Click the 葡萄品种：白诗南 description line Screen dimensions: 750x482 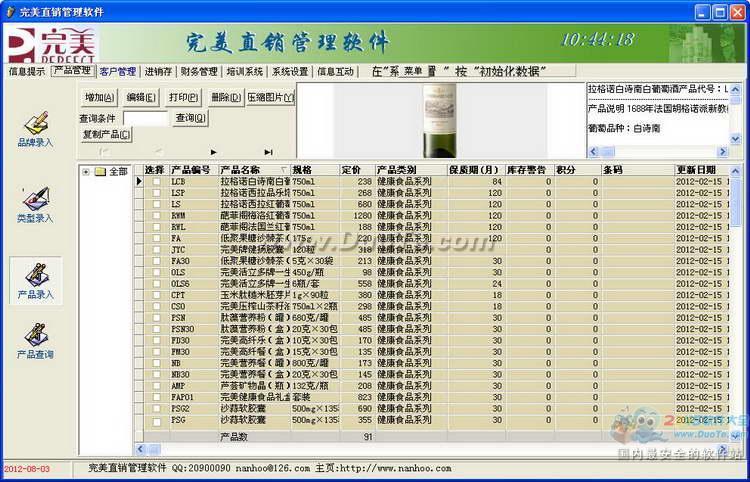[624, 129]
